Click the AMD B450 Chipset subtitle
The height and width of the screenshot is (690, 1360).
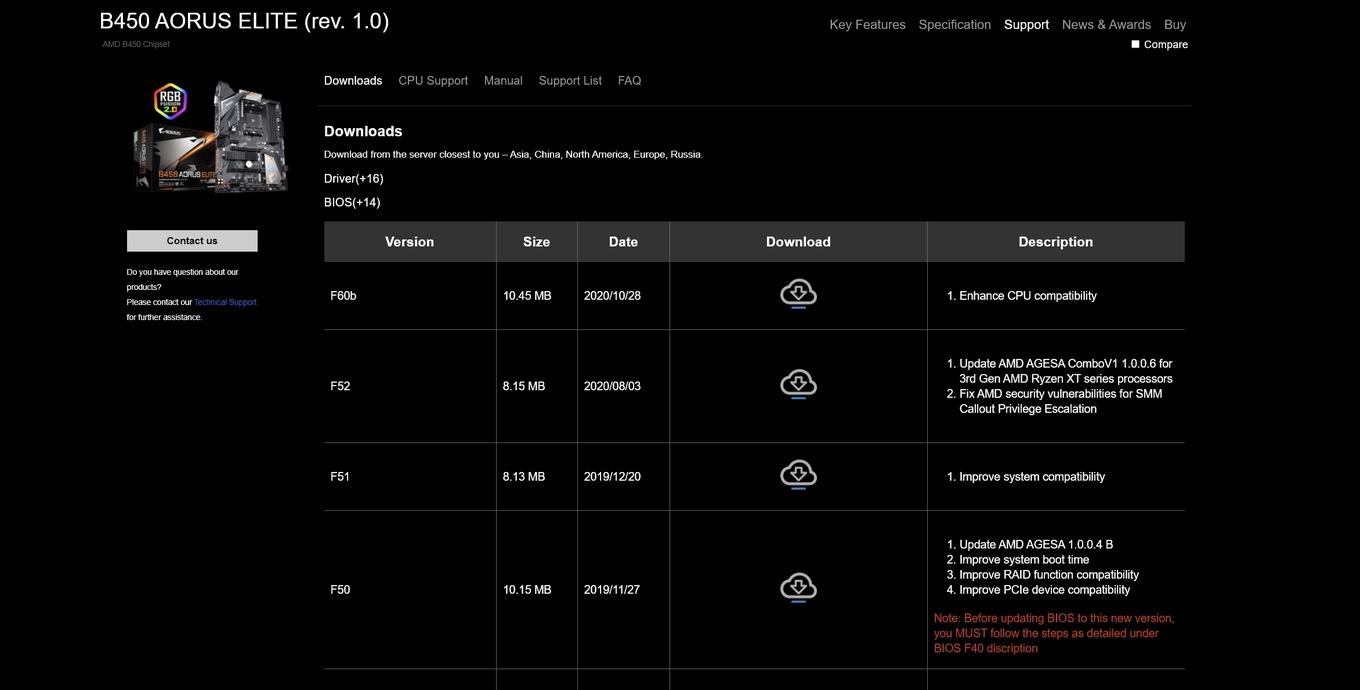pos(136,44)
